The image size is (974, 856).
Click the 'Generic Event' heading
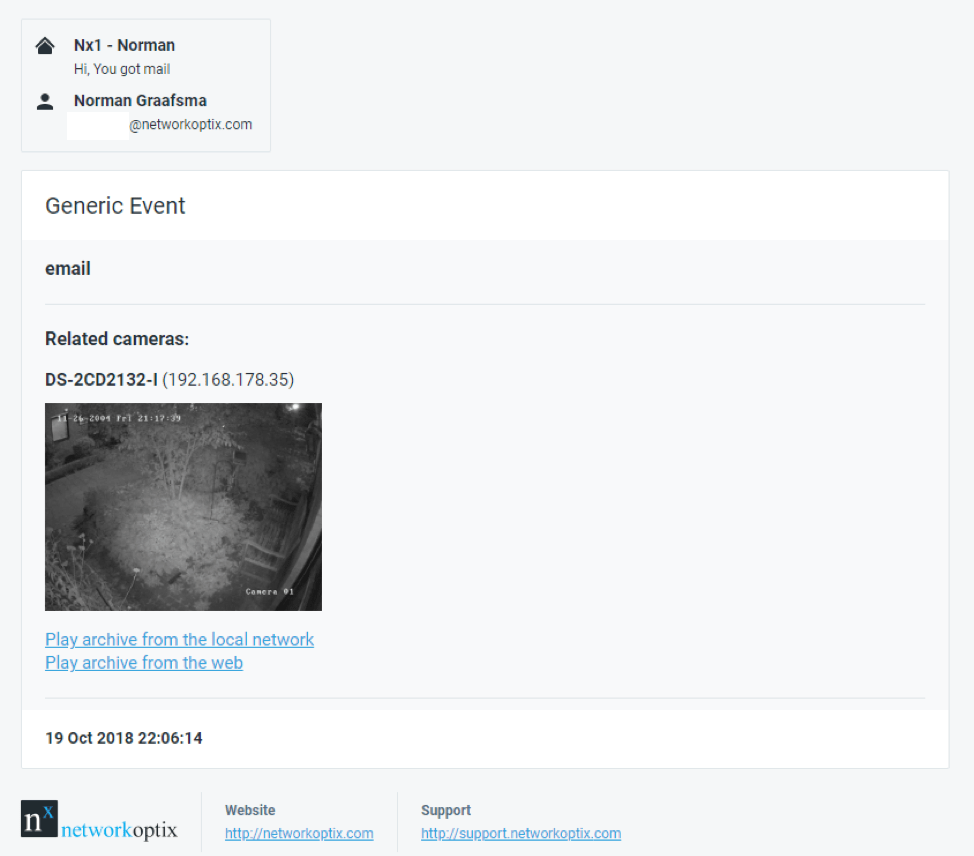coord(115,206)
